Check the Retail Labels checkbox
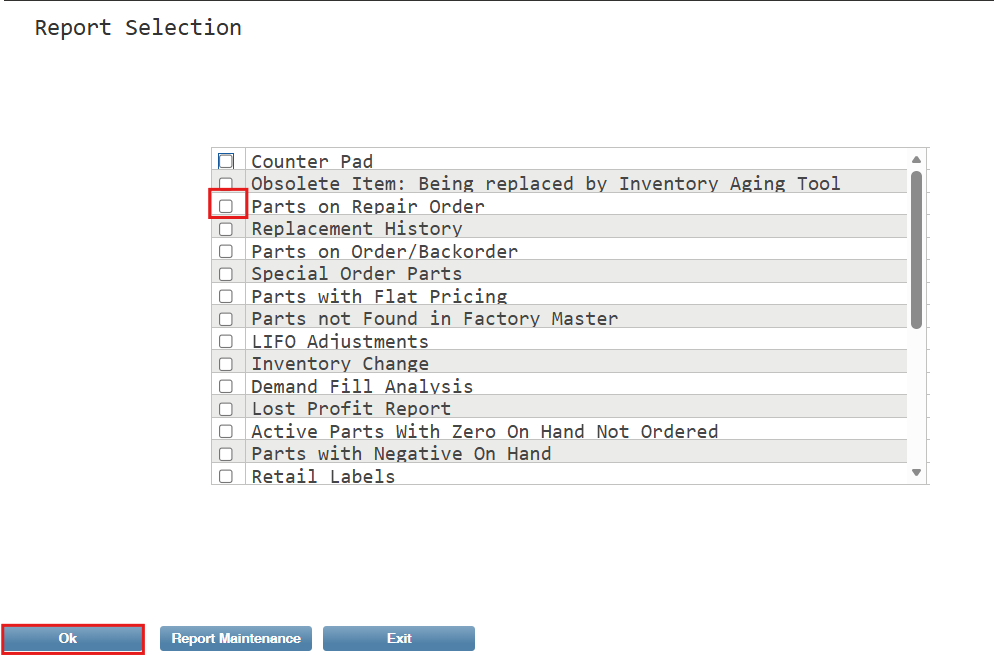The height and width of the screenshot is (667, 994). [226, 476]
